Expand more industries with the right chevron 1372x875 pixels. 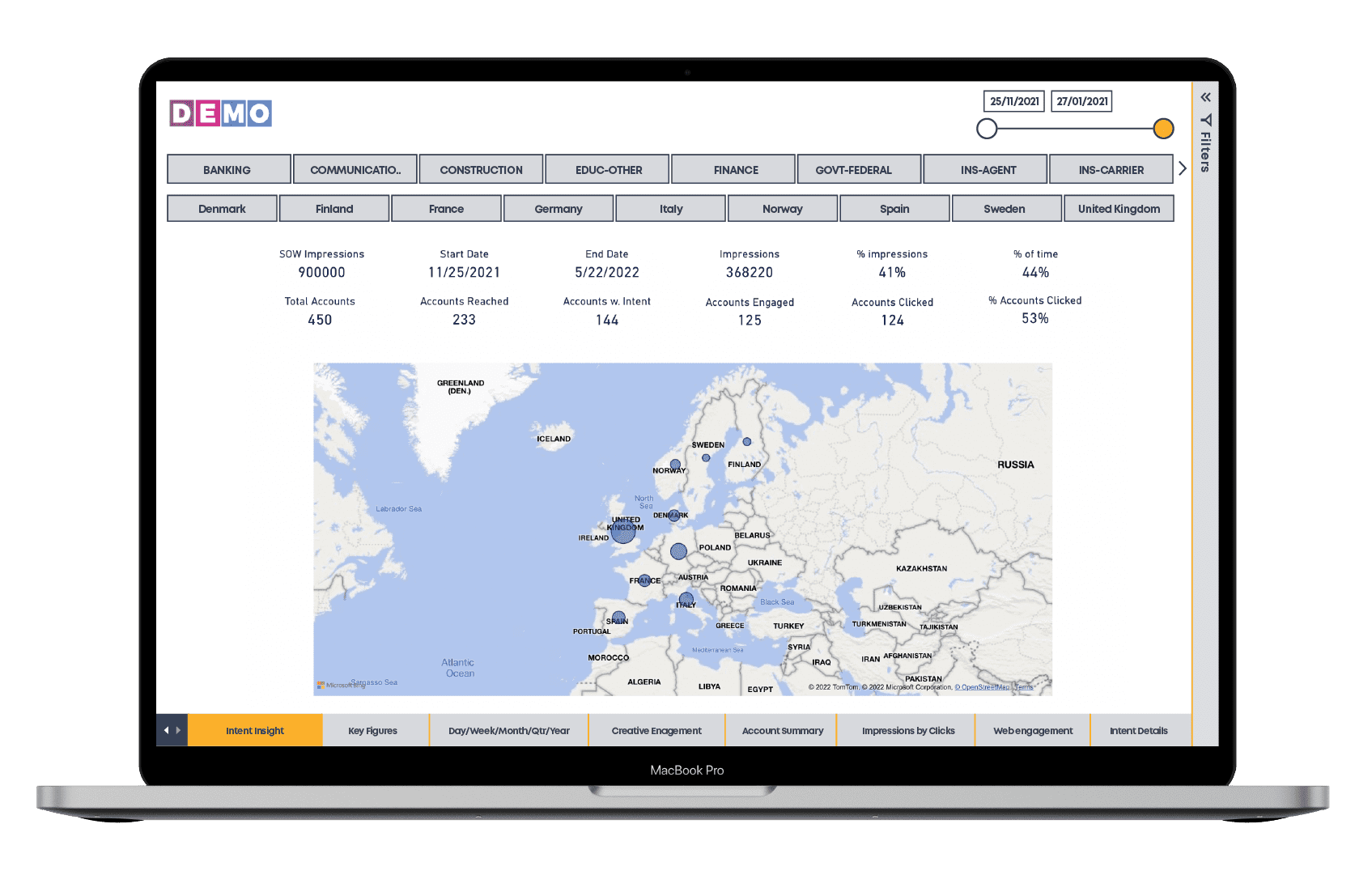coord(1183,168)
